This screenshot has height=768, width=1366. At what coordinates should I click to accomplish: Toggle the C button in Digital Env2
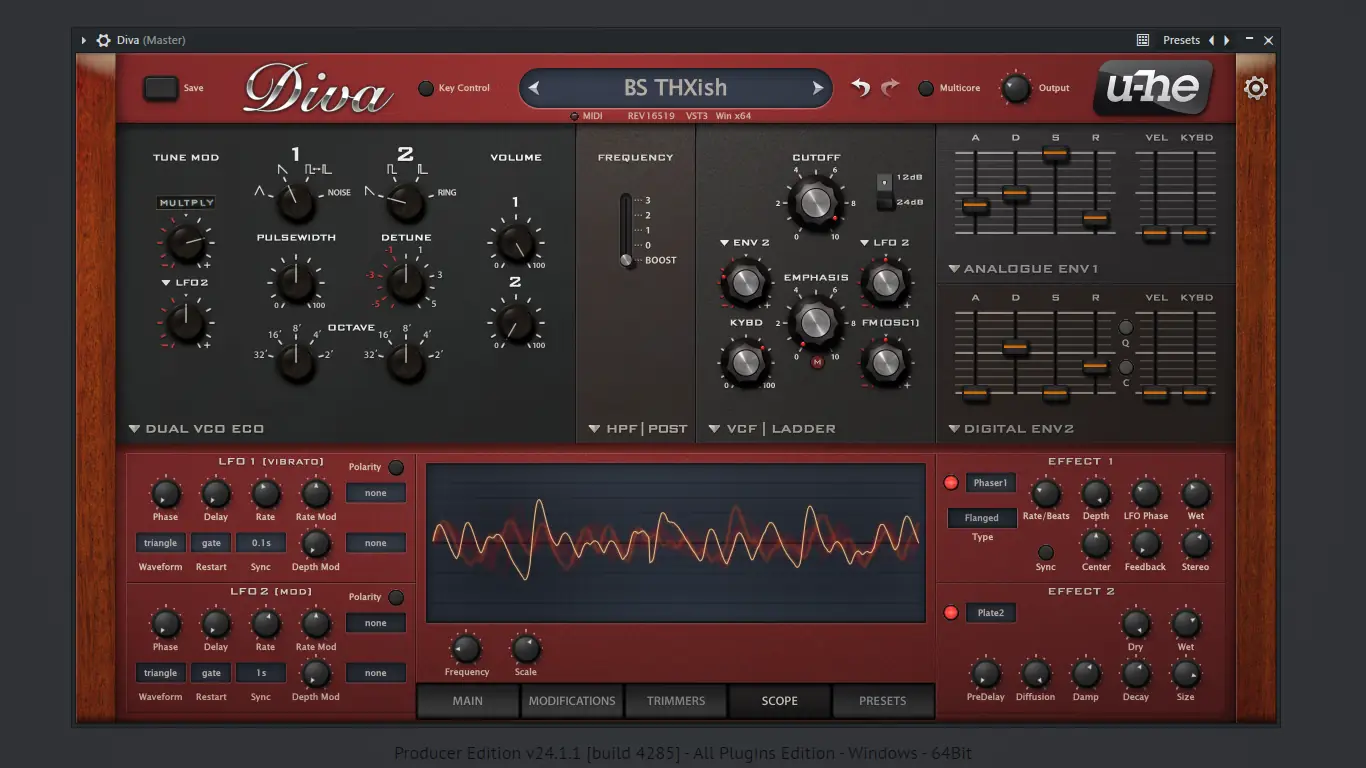[x=1126, y=367]
